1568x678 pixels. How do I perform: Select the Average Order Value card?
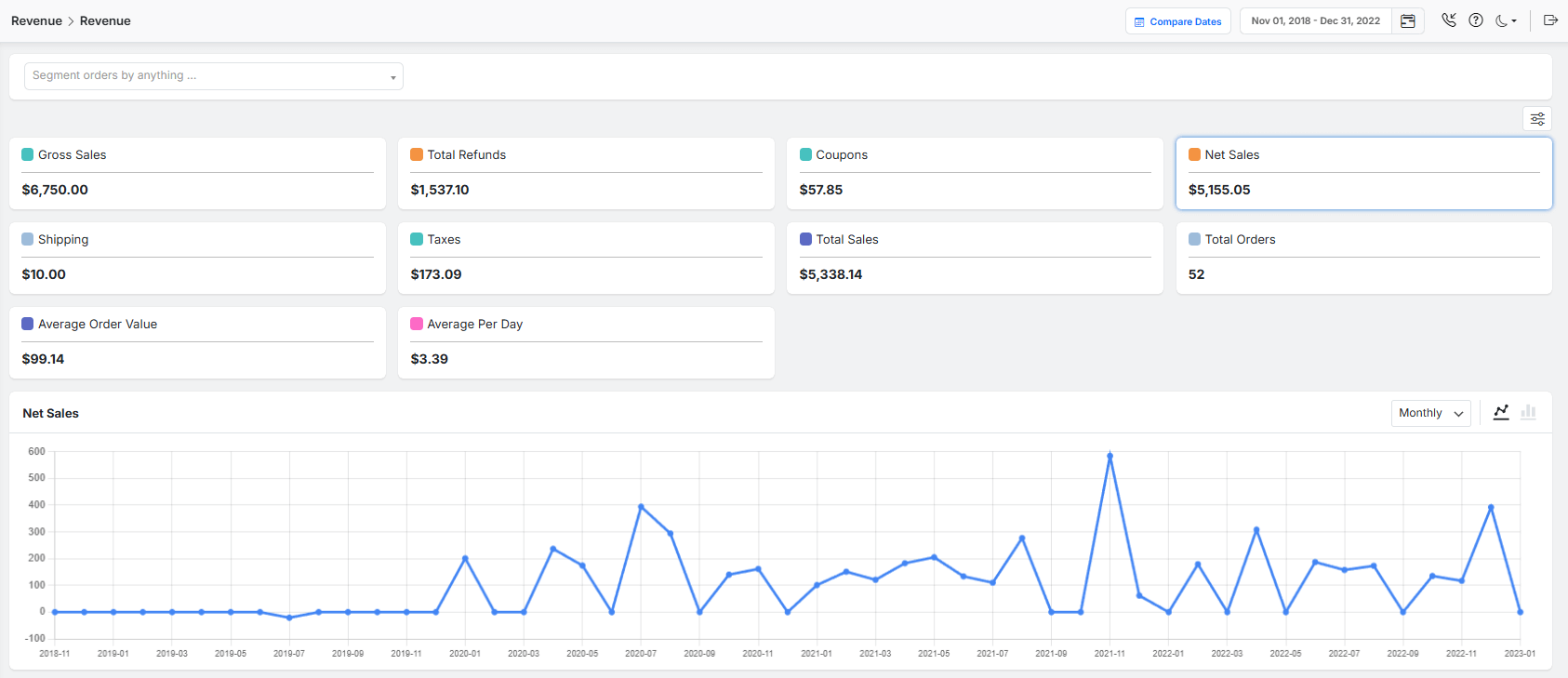click(x=197, y=342)
